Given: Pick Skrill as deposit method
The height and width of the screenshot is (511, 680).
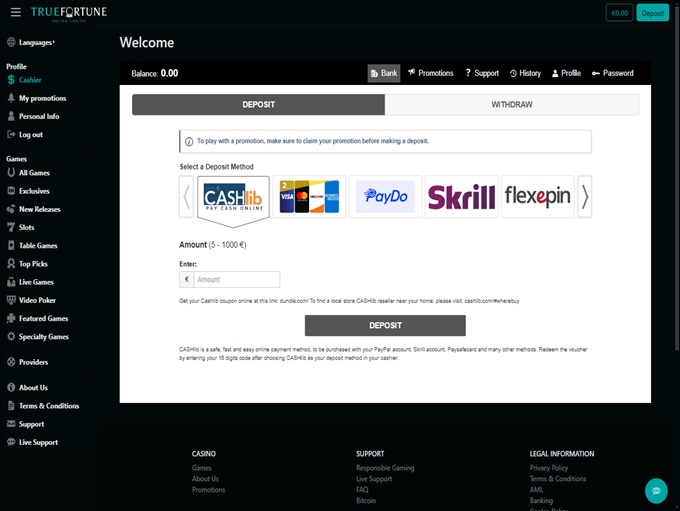Looking at the screenshot, I should point(461,197).
